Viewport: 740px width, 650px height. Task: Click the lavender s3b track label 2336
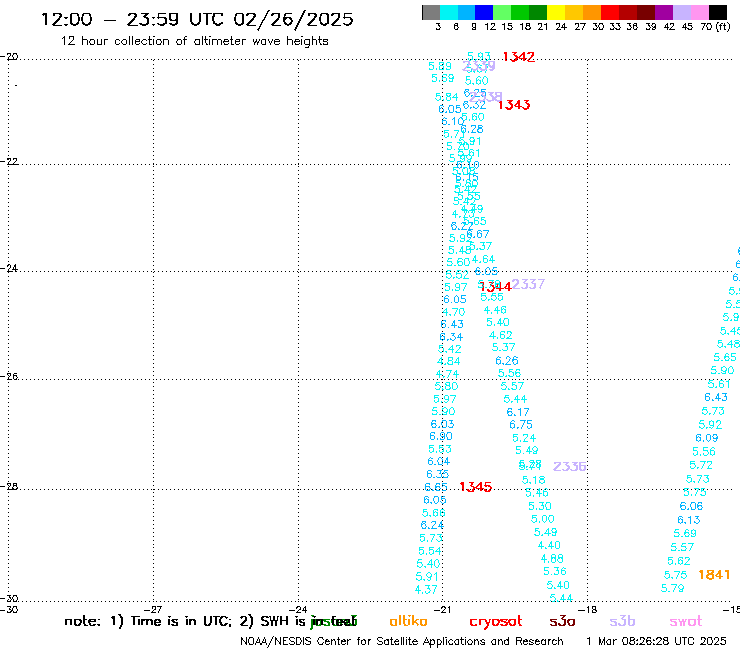tap(569, 466)
